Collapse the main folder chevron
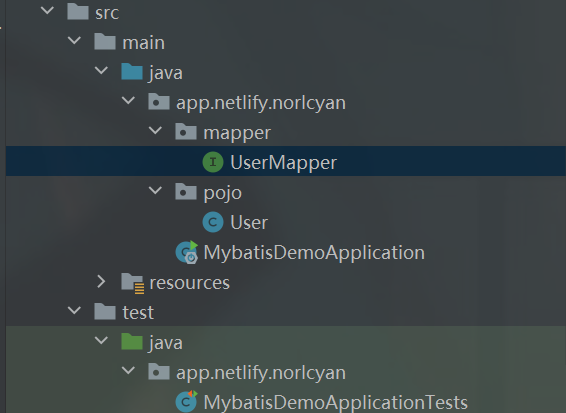566x413 pixels. coord(74,40)
